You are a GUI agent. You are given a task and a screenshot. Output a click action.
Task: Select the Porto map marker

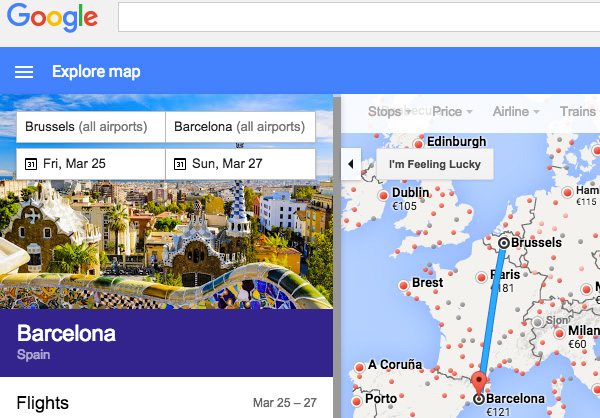[x=357, y=402]
